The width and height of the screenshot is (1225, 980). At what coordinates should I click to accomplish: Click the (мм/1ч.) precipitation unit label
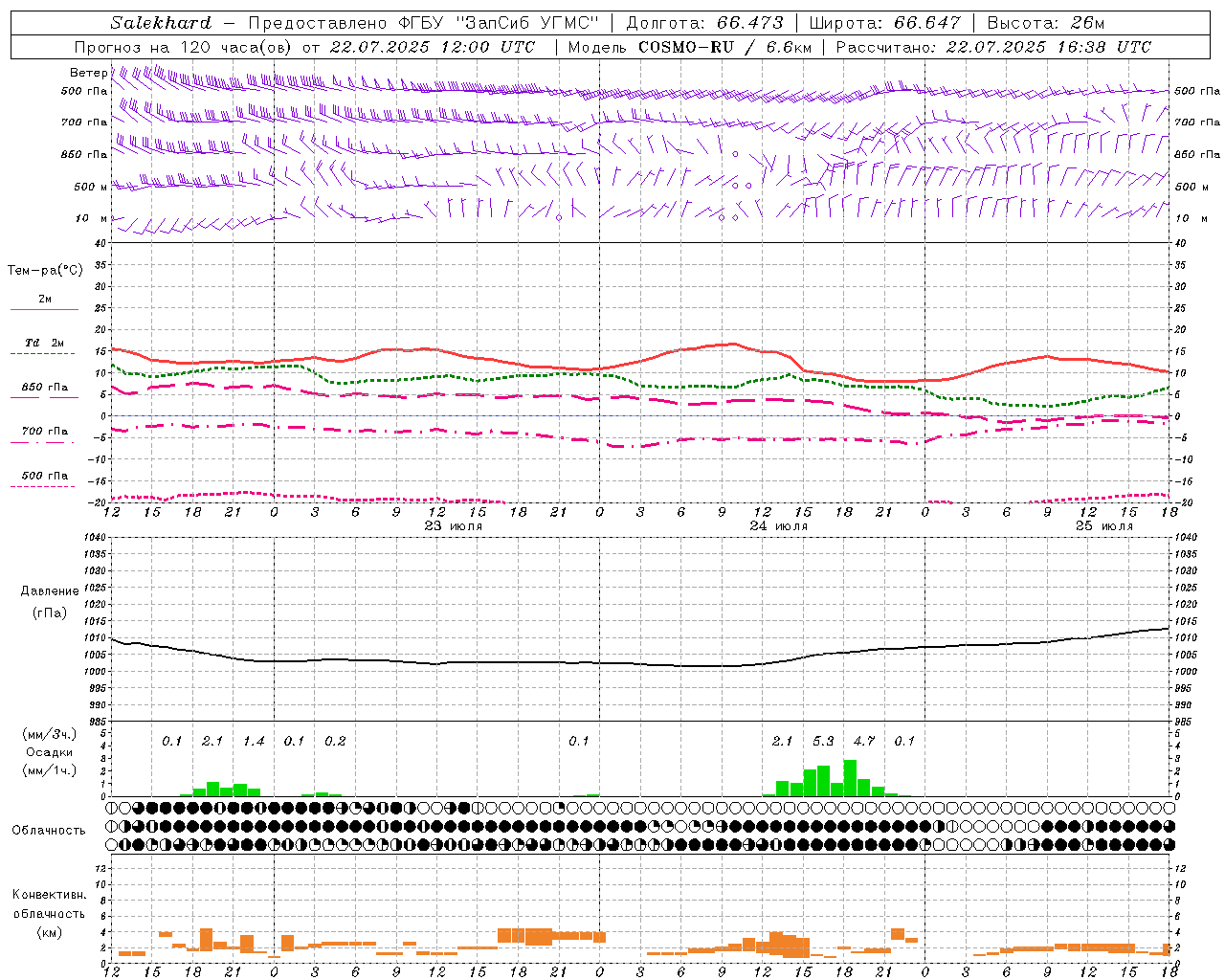(x=49, y=770)
